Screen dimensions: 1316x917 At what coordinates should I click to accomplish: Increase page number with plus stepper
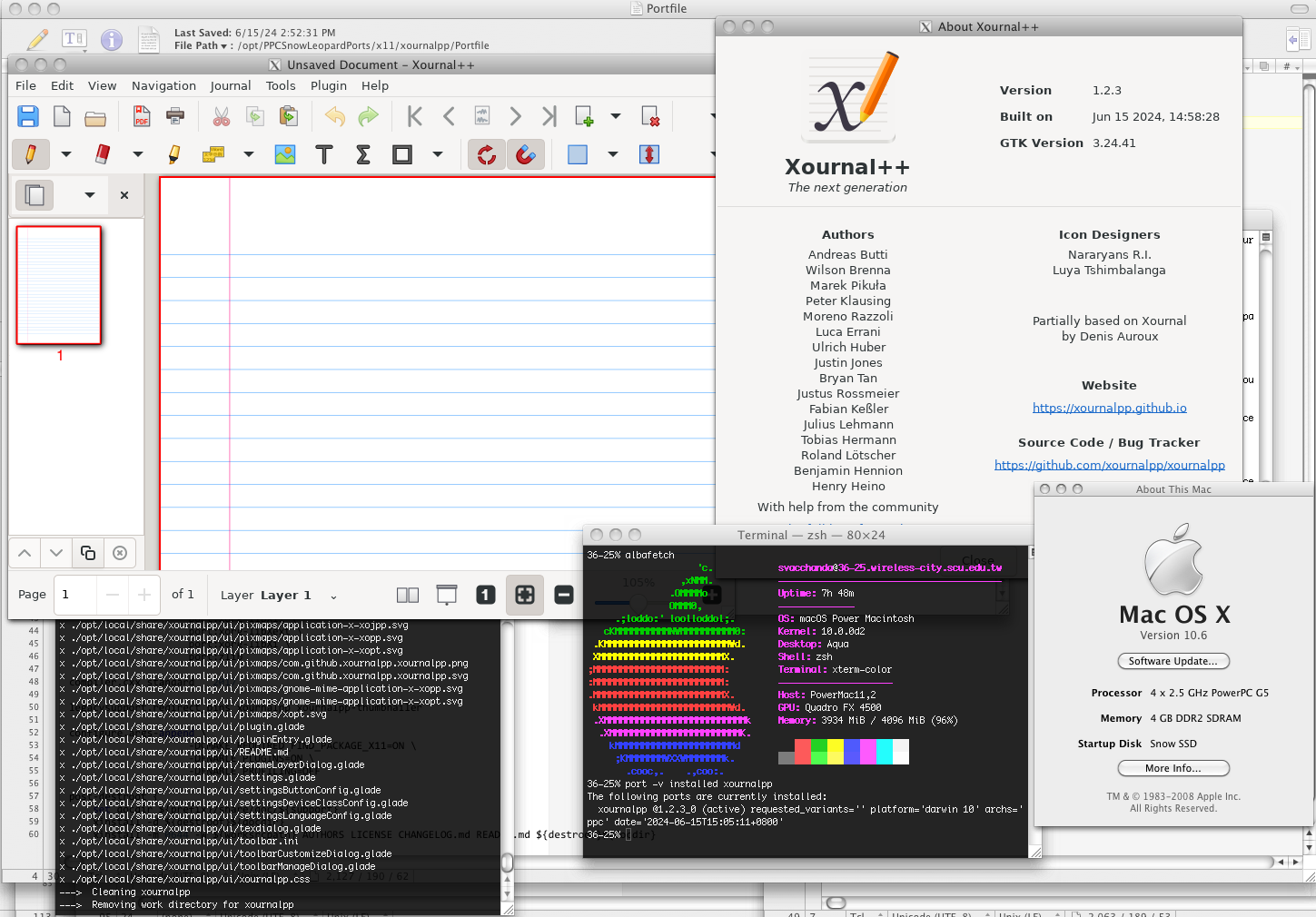pos(143,595)
